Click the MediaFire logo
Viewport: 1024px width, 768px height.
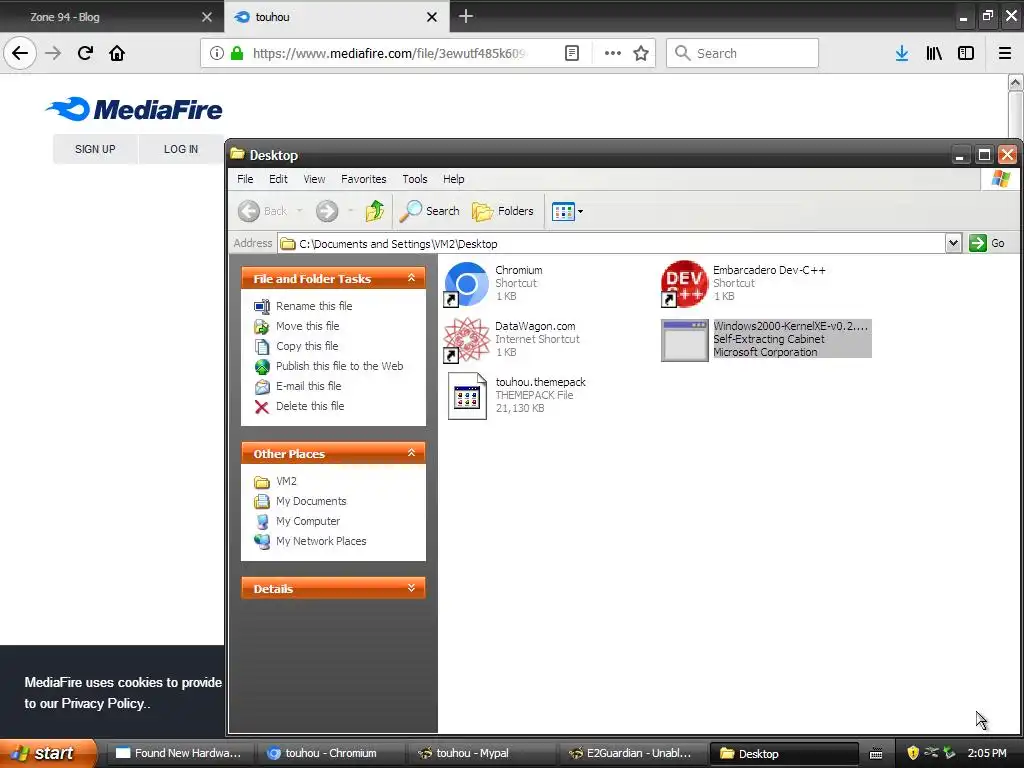[135, 109]
